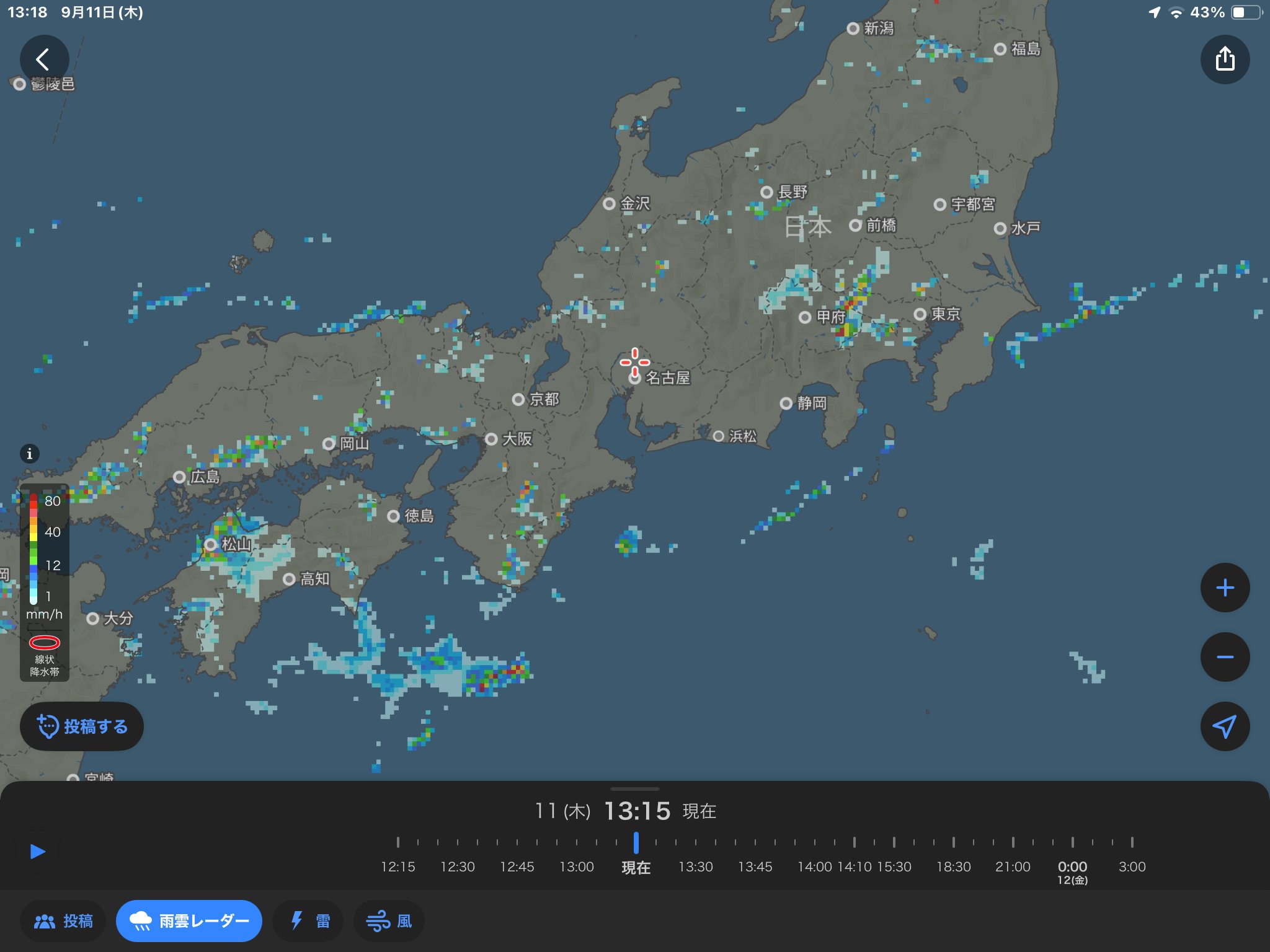Tap the 大阪 city marker
Viewport: 1270px width, 952px height.
pos(492,439)
